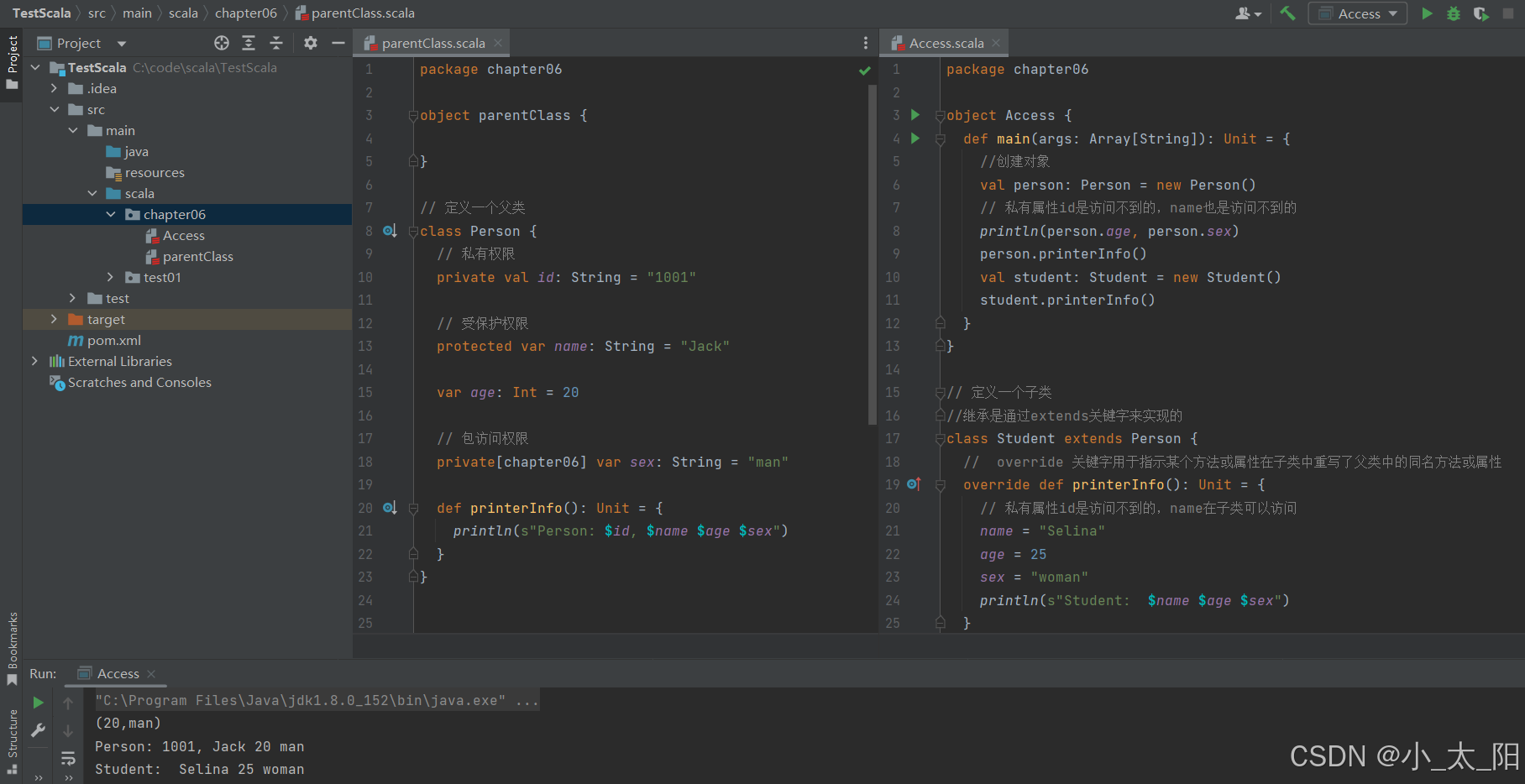Open the Bookmarks side tool tab
Image resolution: width=1525 pixels, height=784 pixels.
tap(12, 648)
